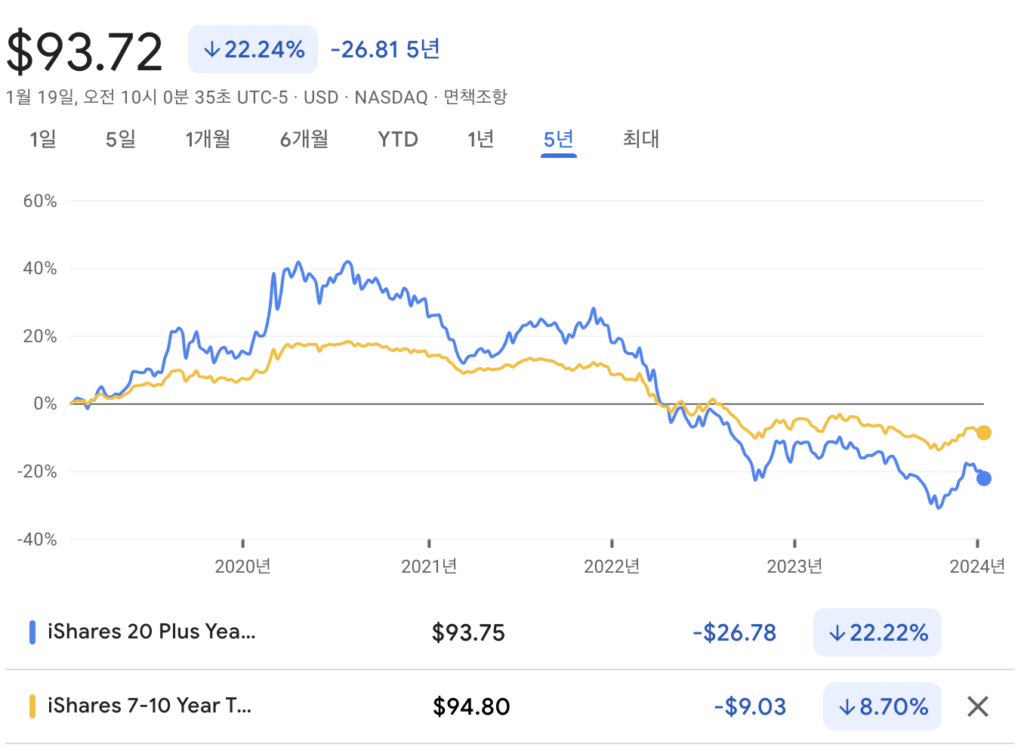Click the 2021년 axis label
This screenshot has width=1024, height=754.
pyautogui.click(x=428, y=566)
